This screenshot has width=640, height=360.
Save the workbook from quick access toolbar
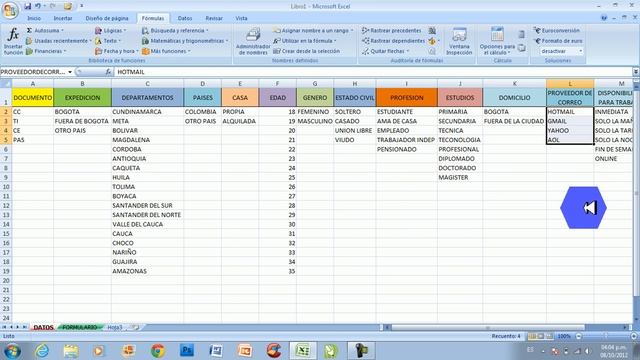[x=27, y=6]
